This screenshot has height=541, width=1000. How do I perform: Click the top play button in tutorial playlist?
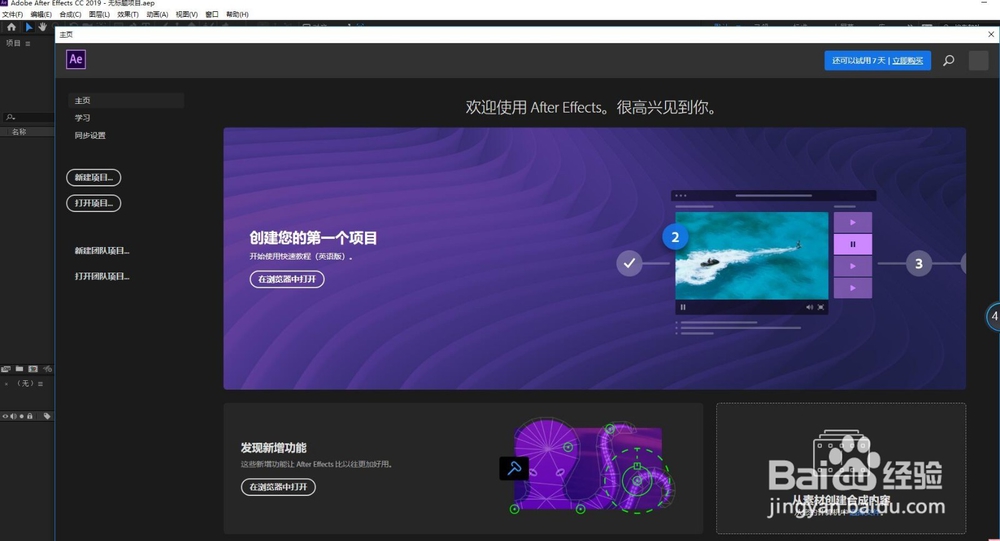(x=853, y=222)
